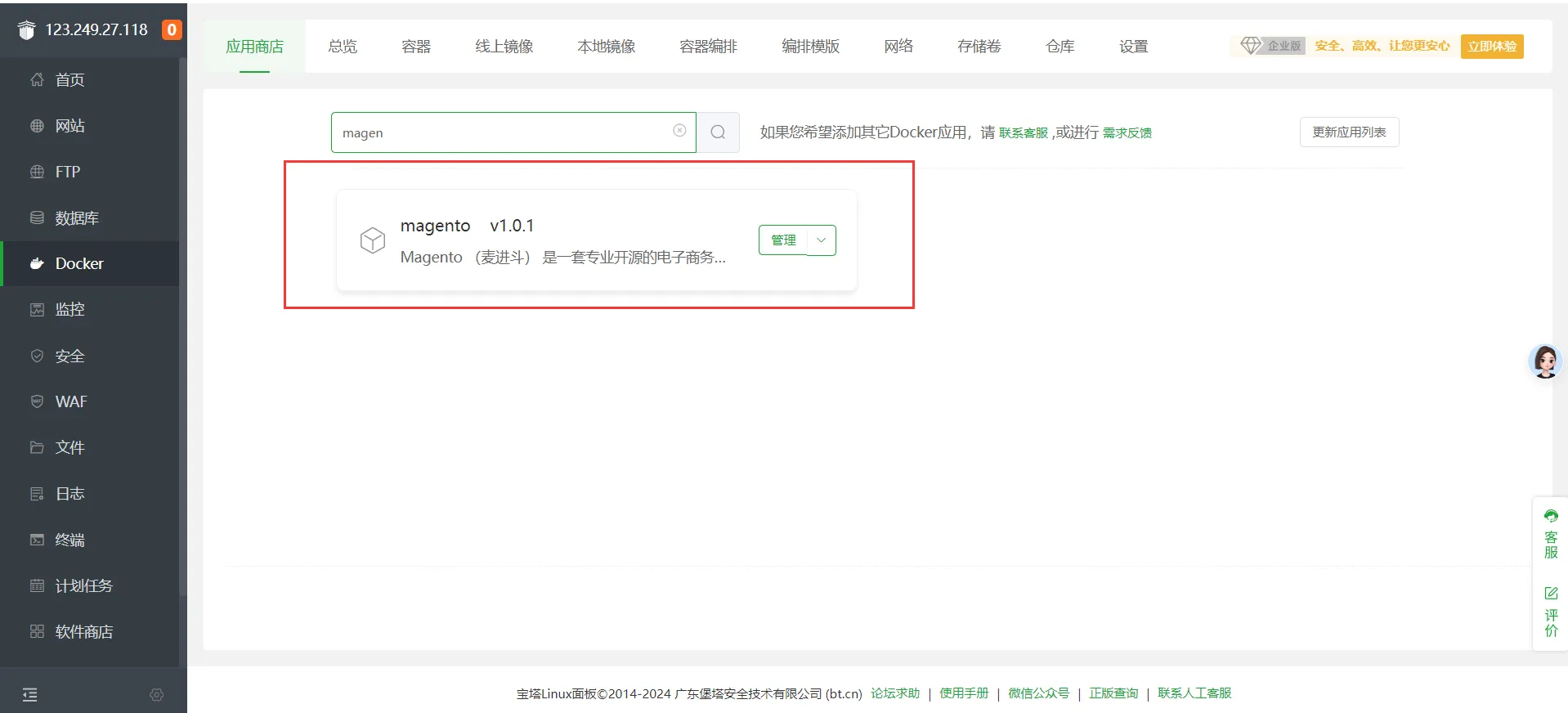The height and width of the screenshot is (713, 1568).
Task: Click the home icon beside 首页
Action: coord(37,80)
